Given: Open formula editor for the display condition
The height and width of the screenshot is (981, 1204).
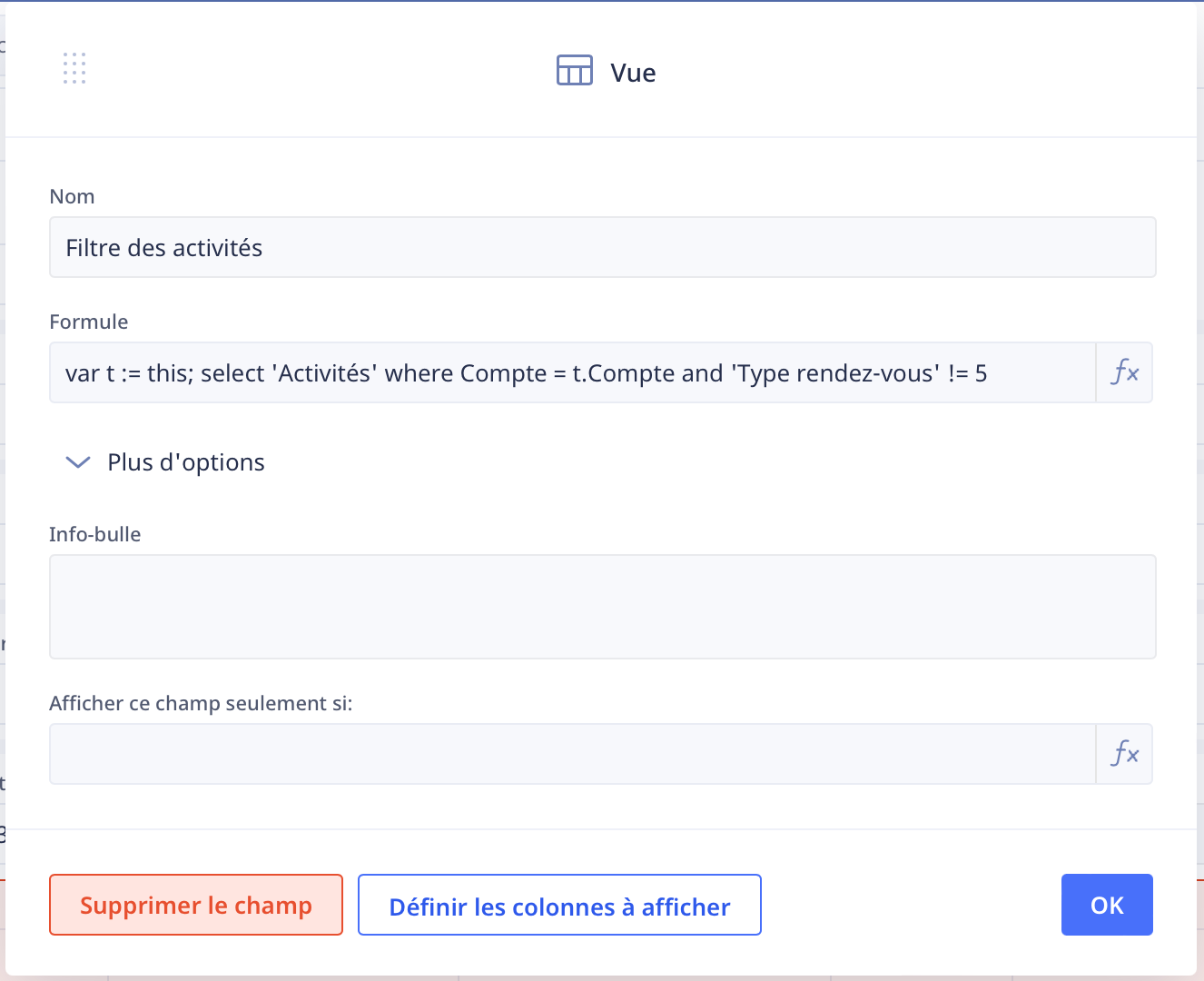Looking at the screenshot, I should click(1124, 754).
